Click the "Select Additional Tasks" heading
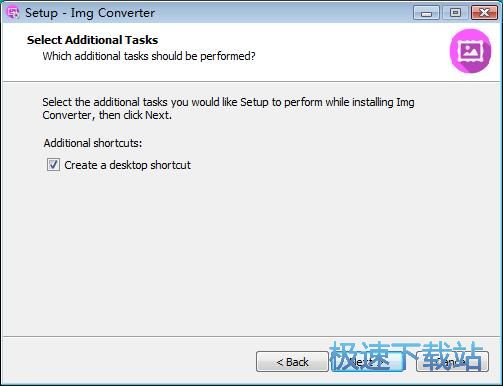Screen dimensions: 503x386 coord(92,40)
